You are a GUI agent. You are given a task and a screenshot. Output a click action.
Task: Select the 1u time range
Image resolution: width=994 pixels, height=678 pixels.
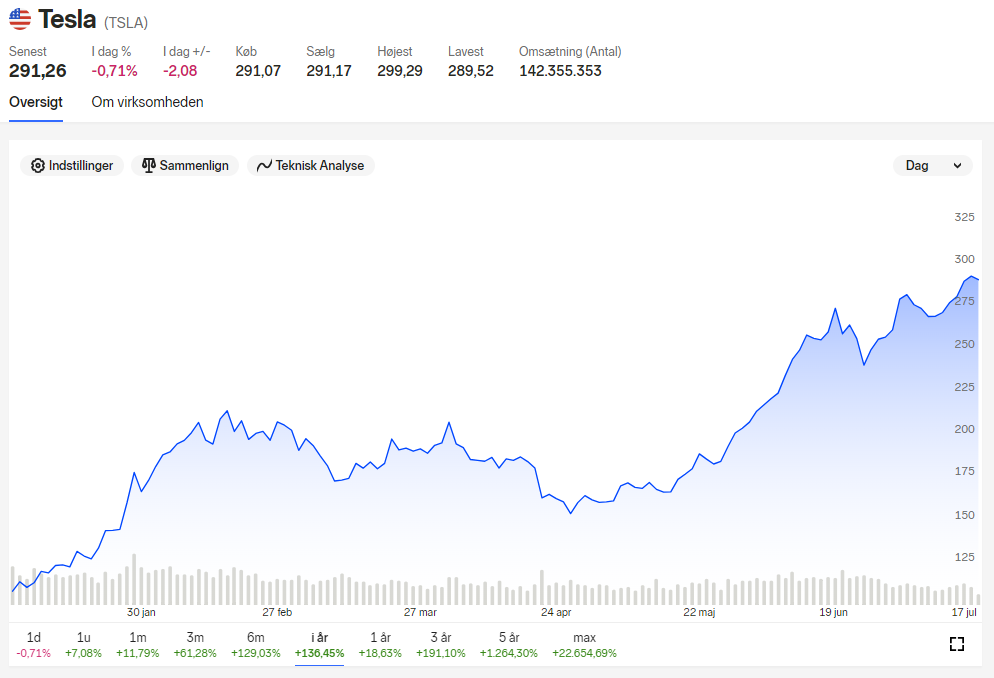[83, 644]
